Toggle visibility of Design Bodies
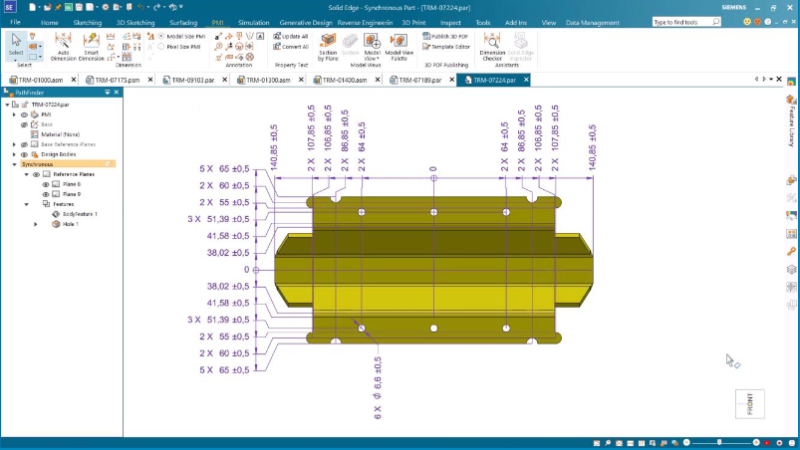800x450 pixels. click(x=24, y=154)
